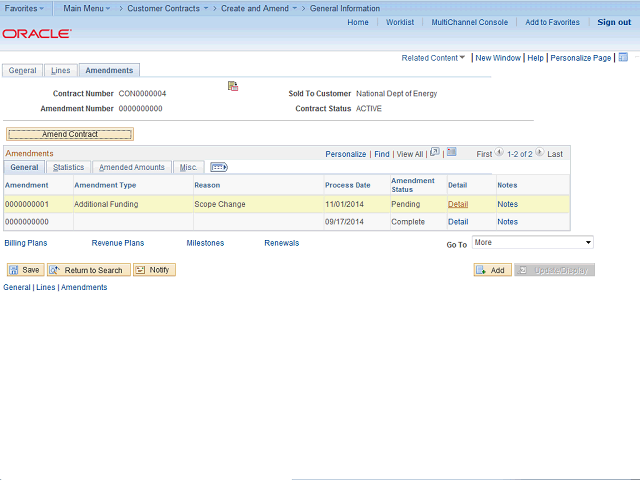640x480 pixels.
Task: Show all columns icon next to Misc. tab
Action: tap(219, 167)
